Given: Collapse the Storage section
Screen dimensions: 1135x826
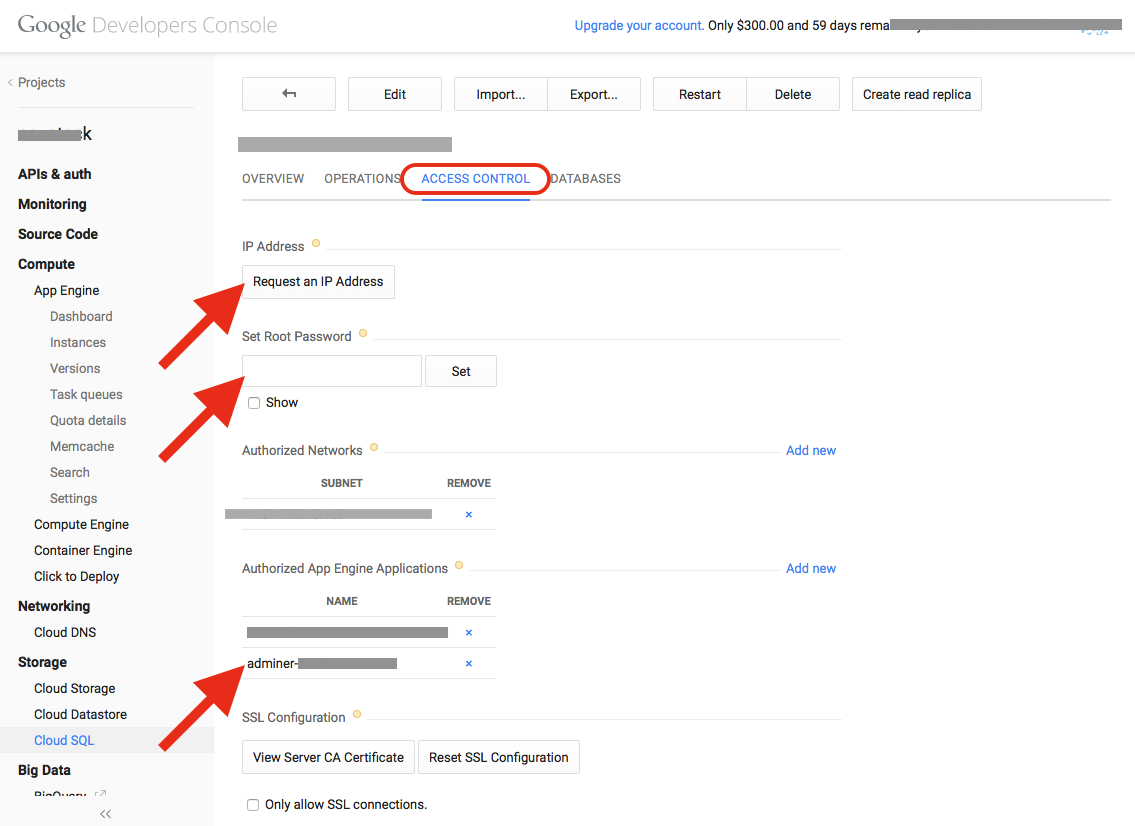Looking at the screenshot, I should pos(42,662).
